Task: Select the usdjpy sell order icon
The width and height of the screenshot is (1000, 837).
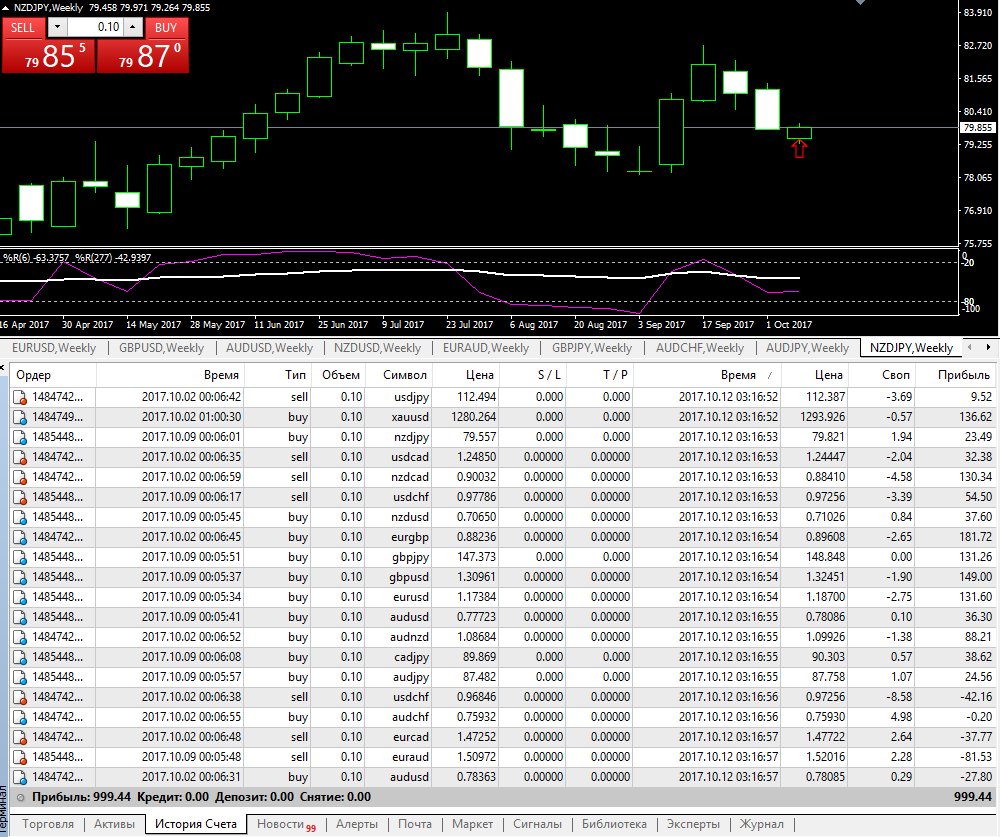Action: pyautogui.click(x=20, y=397)
